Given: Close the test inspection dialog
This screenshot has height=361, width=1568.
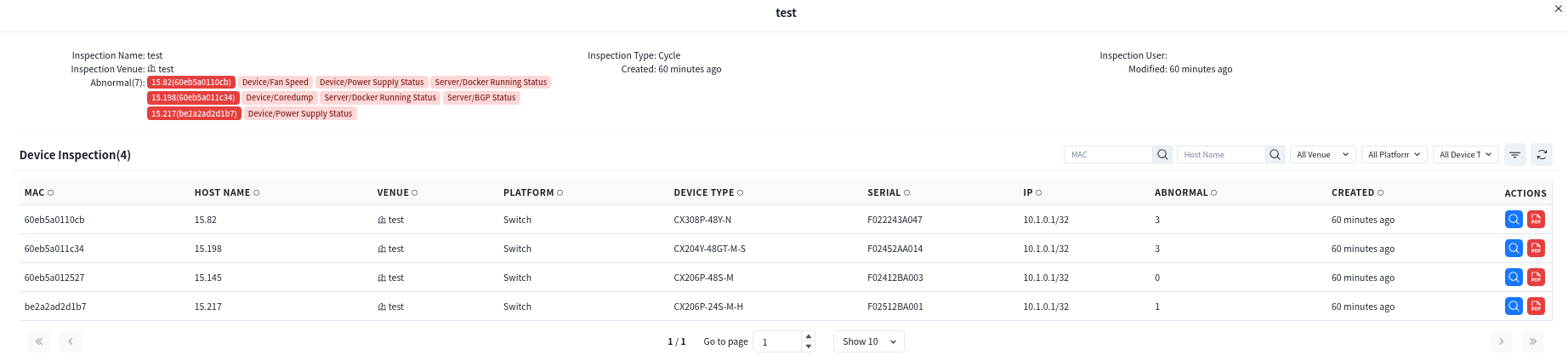Looking at the screenshot, I should point(1558,9).
